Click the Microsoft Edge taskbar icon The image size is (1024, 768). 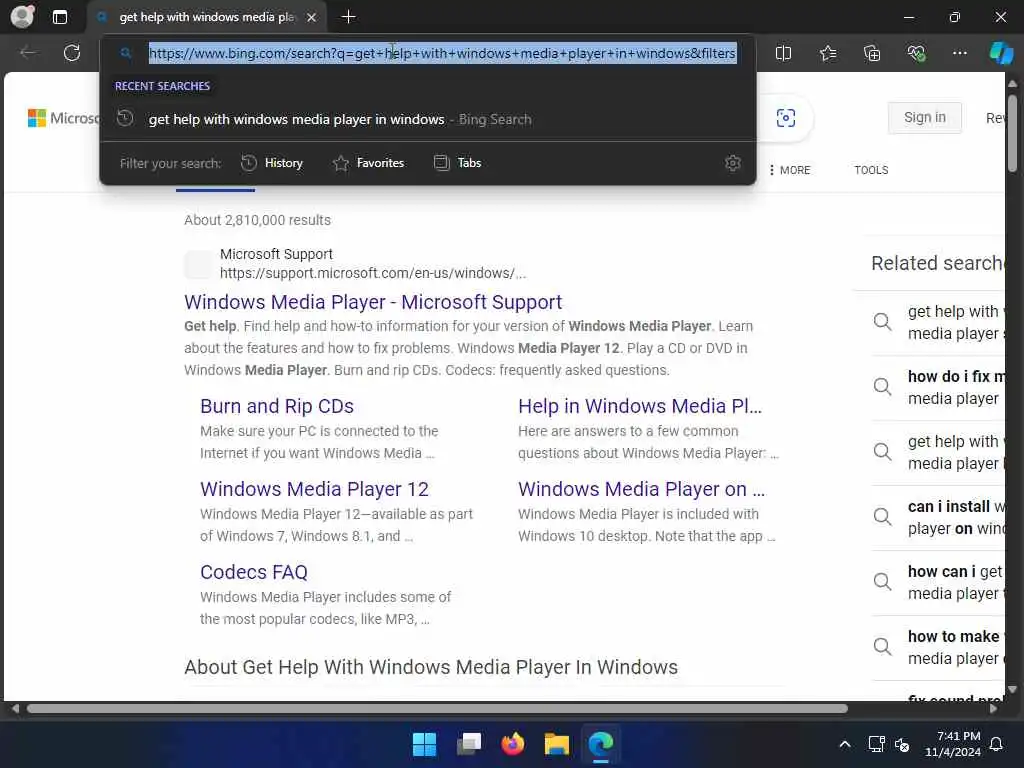coord(600,744)
